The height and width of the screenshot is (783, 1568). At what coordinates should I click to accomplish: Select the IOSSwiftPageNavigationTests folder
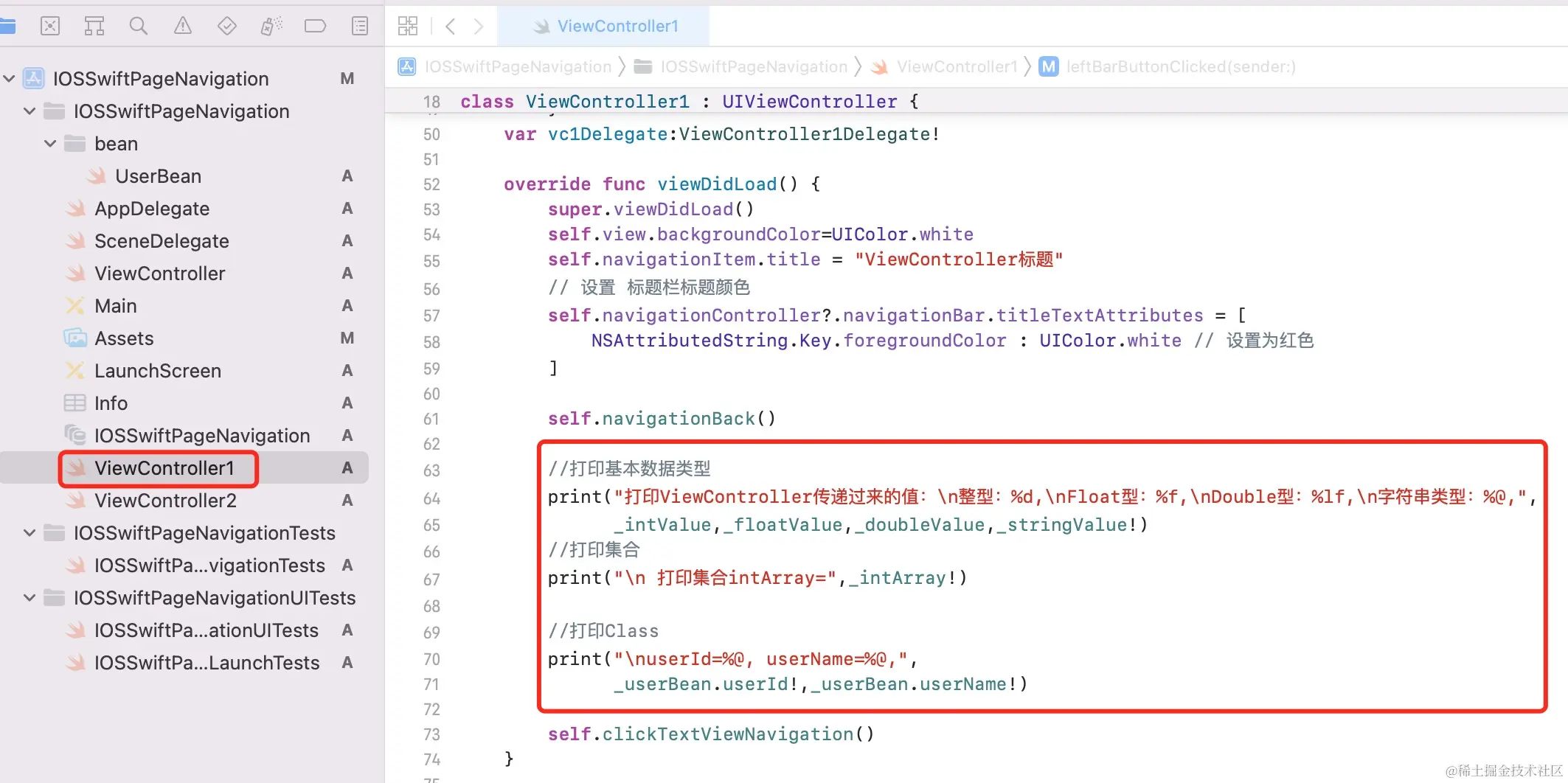[204, 533]
